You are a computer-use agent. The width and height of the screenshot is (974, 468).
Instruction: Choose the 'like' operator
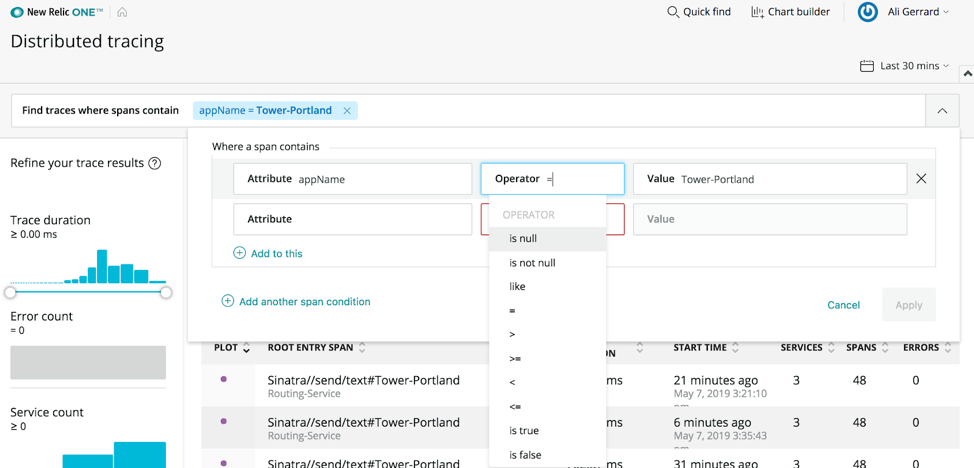click(547, 287)
